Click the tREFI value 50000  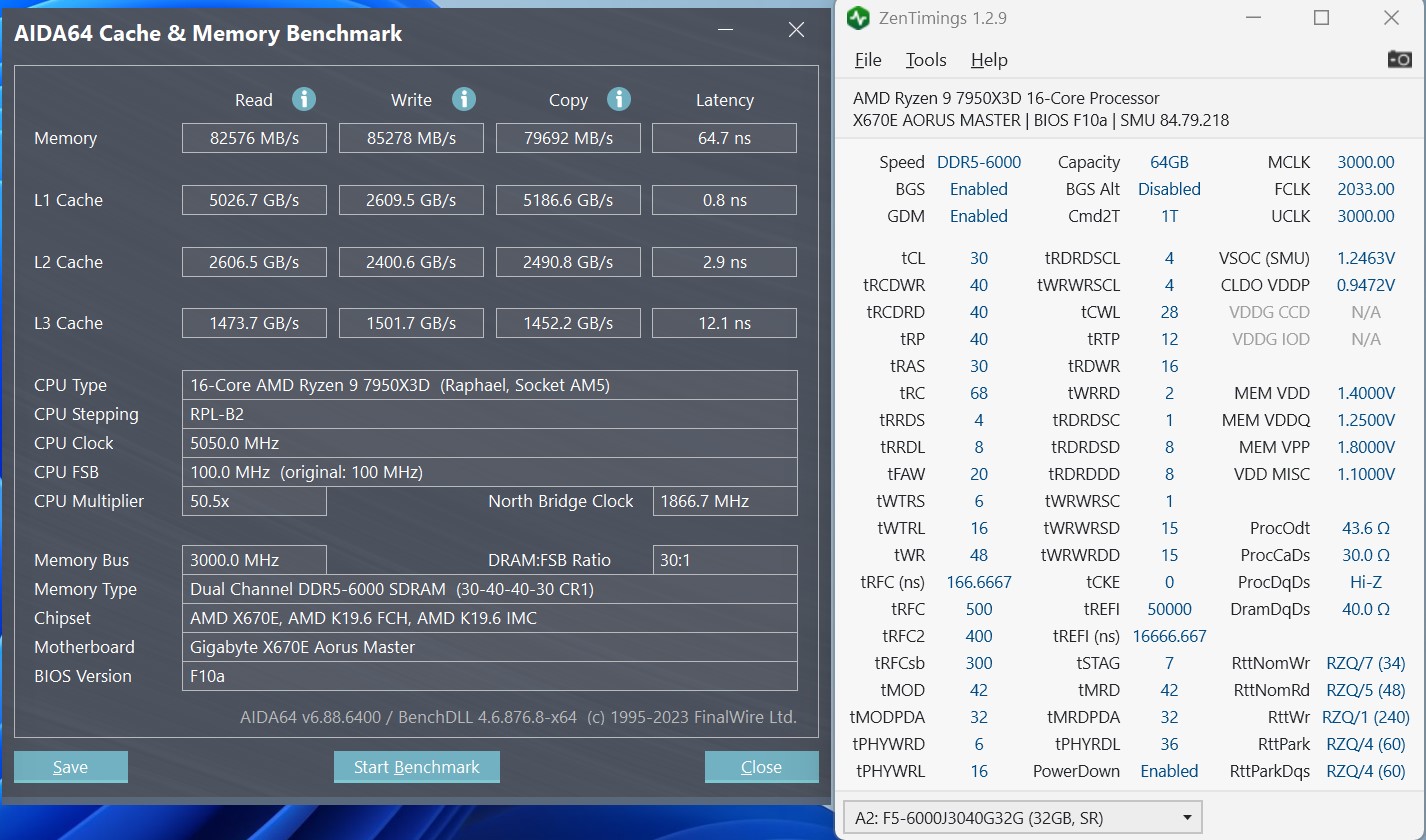1169,609
